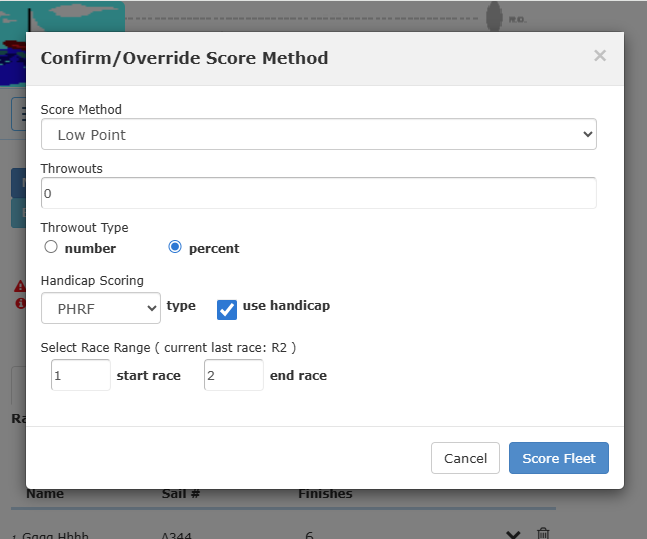Screen dimensions: 647x539
Task: Click the red warning triangle icon
Action: 20,286
